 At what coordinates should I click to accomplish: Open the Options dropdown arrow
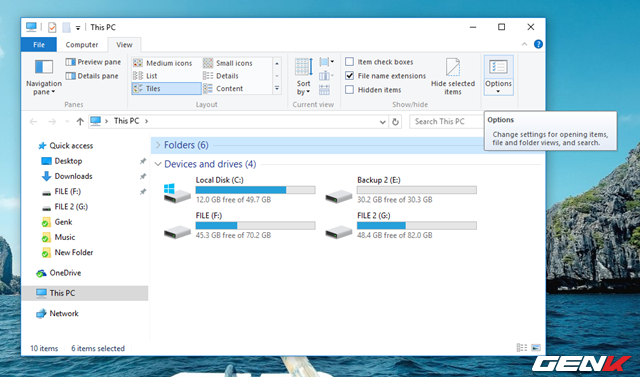[498, 92]
